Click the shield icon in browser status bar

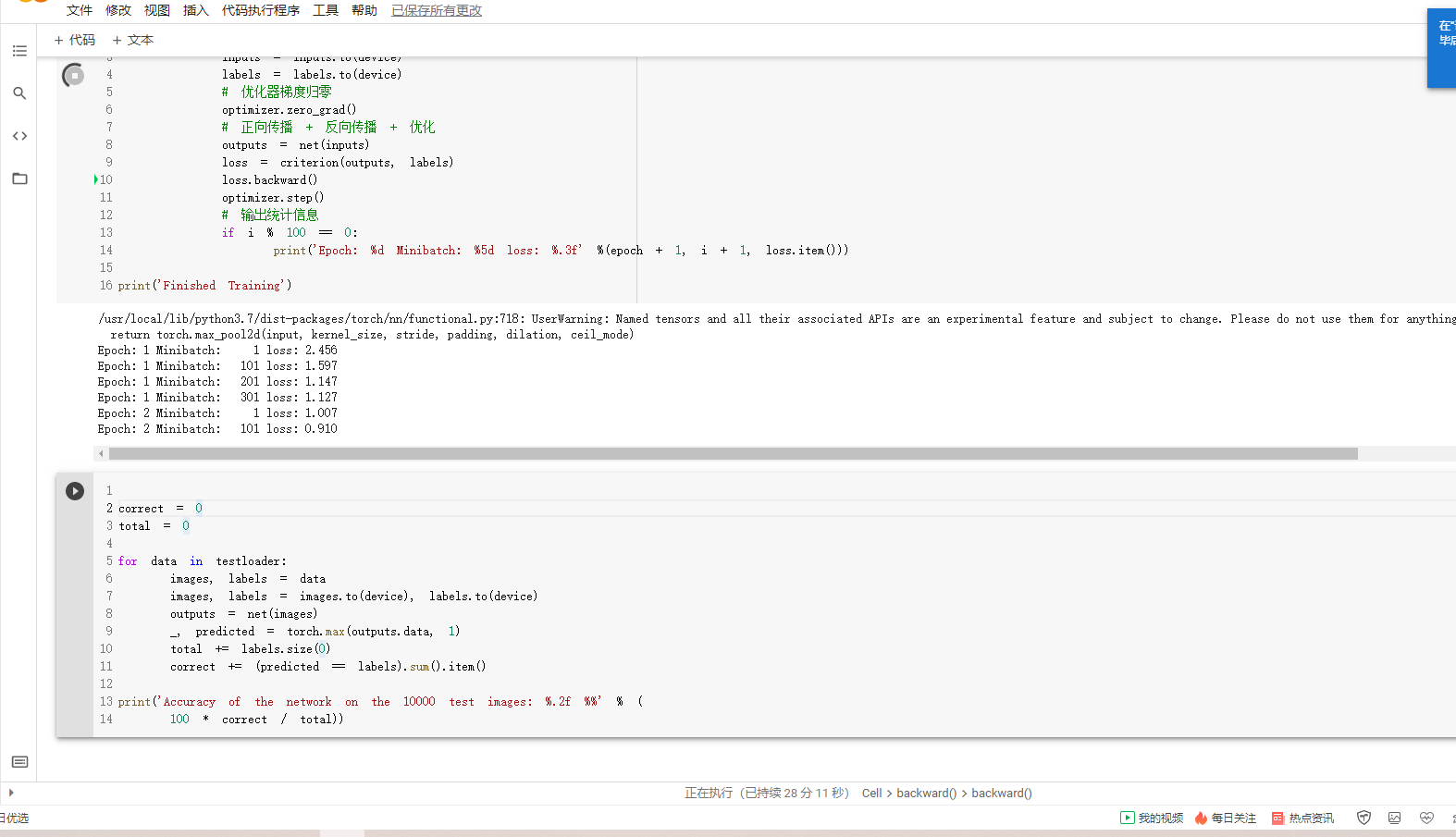[1363, 818]
